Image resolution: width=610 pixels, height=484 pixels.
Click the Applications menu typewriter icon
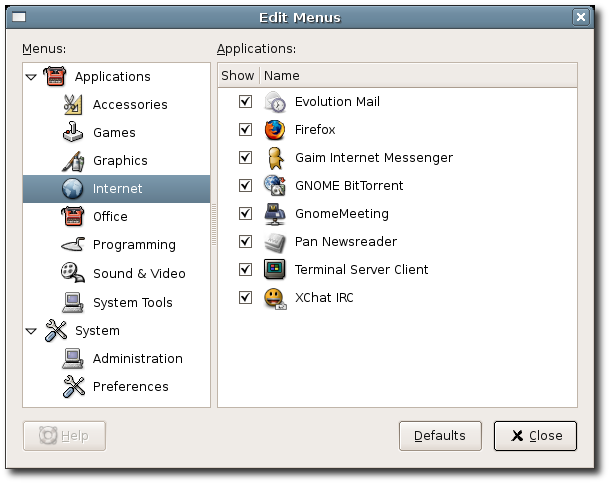coord(54,76)
